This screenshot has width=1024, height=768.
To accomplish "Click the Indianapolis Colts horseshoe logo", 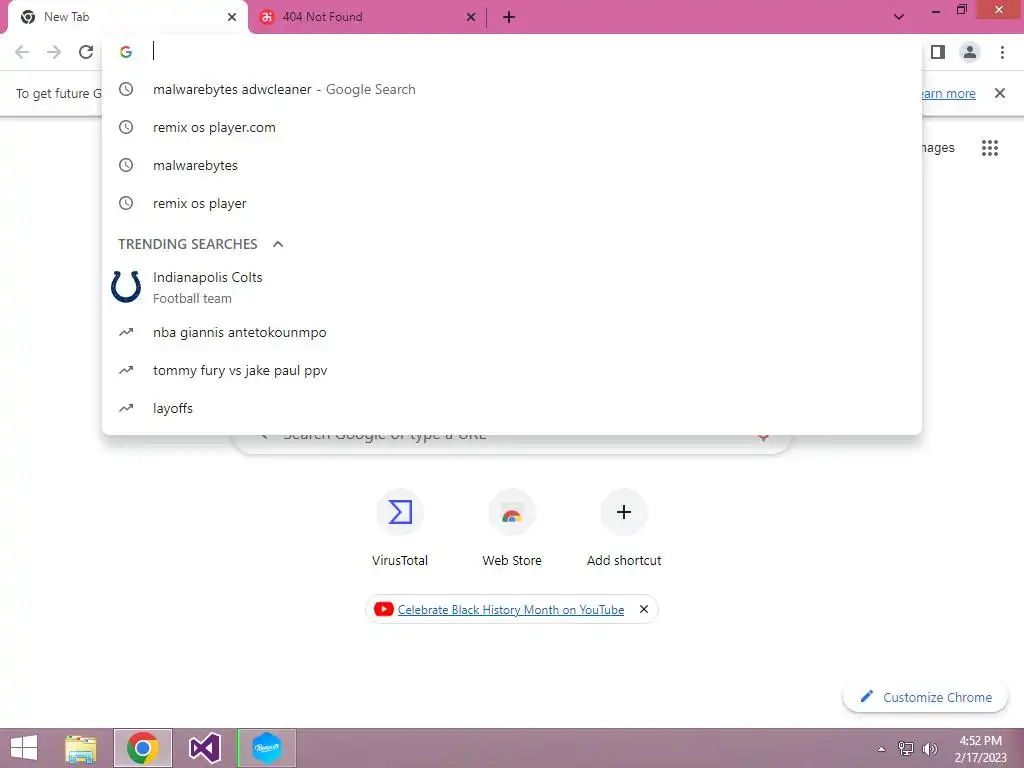I will (126, 287).
